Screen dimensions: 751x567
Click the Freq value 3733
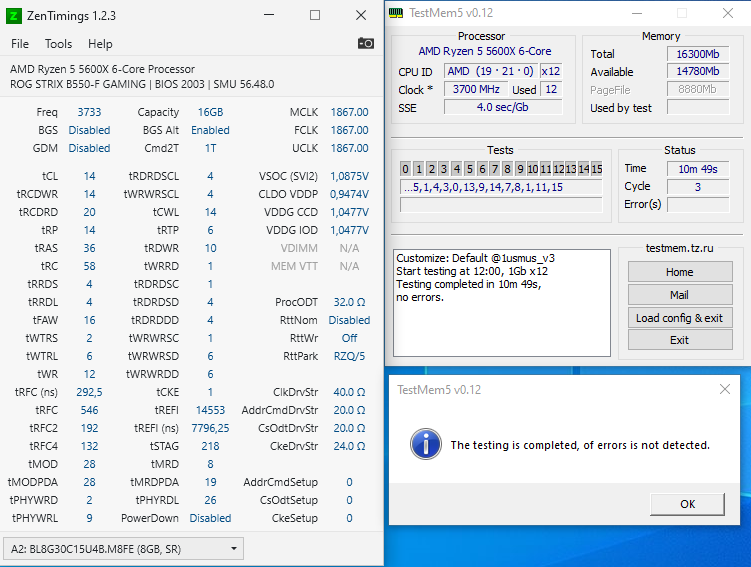90,112
